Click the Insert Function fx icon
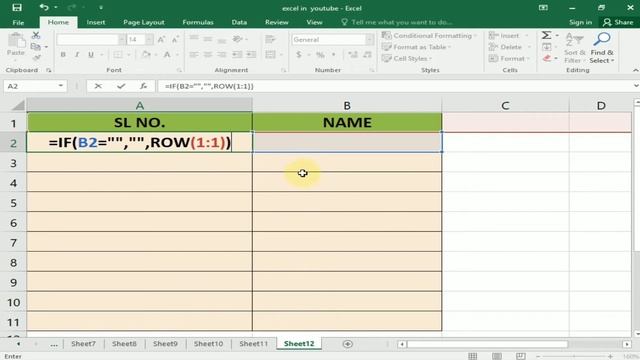This screenshot has width=640, height=360. pos(143,86)
